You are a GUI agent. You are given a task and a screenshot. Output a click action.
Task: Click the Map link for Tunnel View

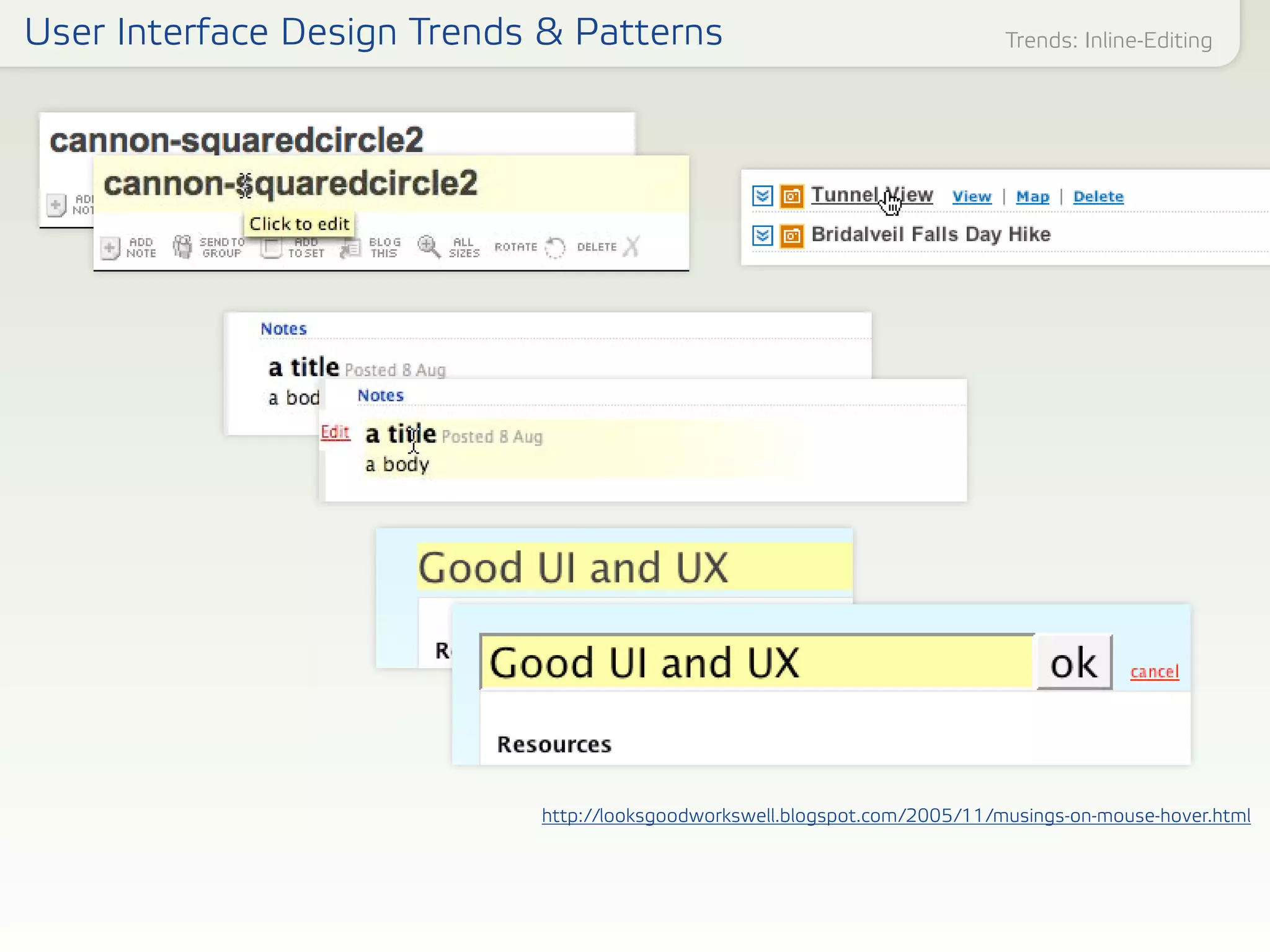click(x=1032, y=196)
